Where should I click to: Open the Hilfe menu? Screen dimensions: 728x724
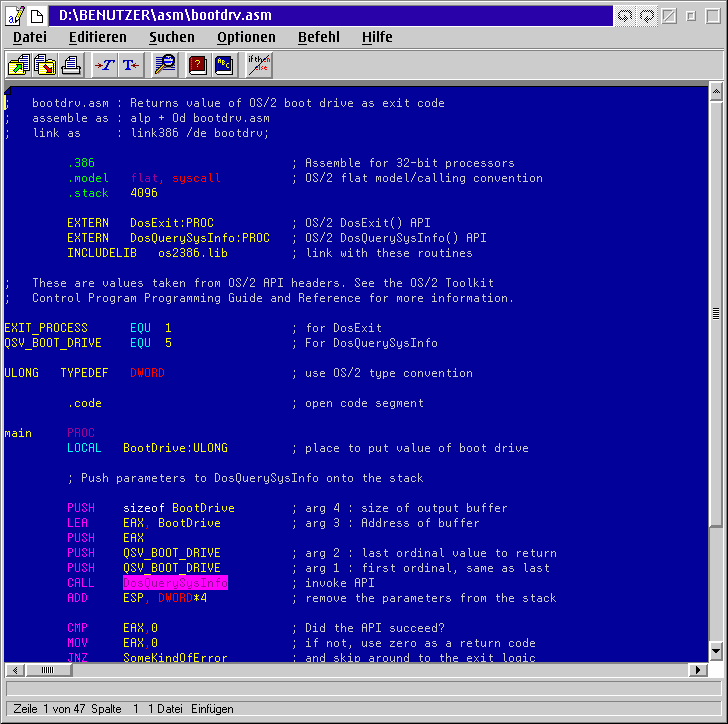377,37
